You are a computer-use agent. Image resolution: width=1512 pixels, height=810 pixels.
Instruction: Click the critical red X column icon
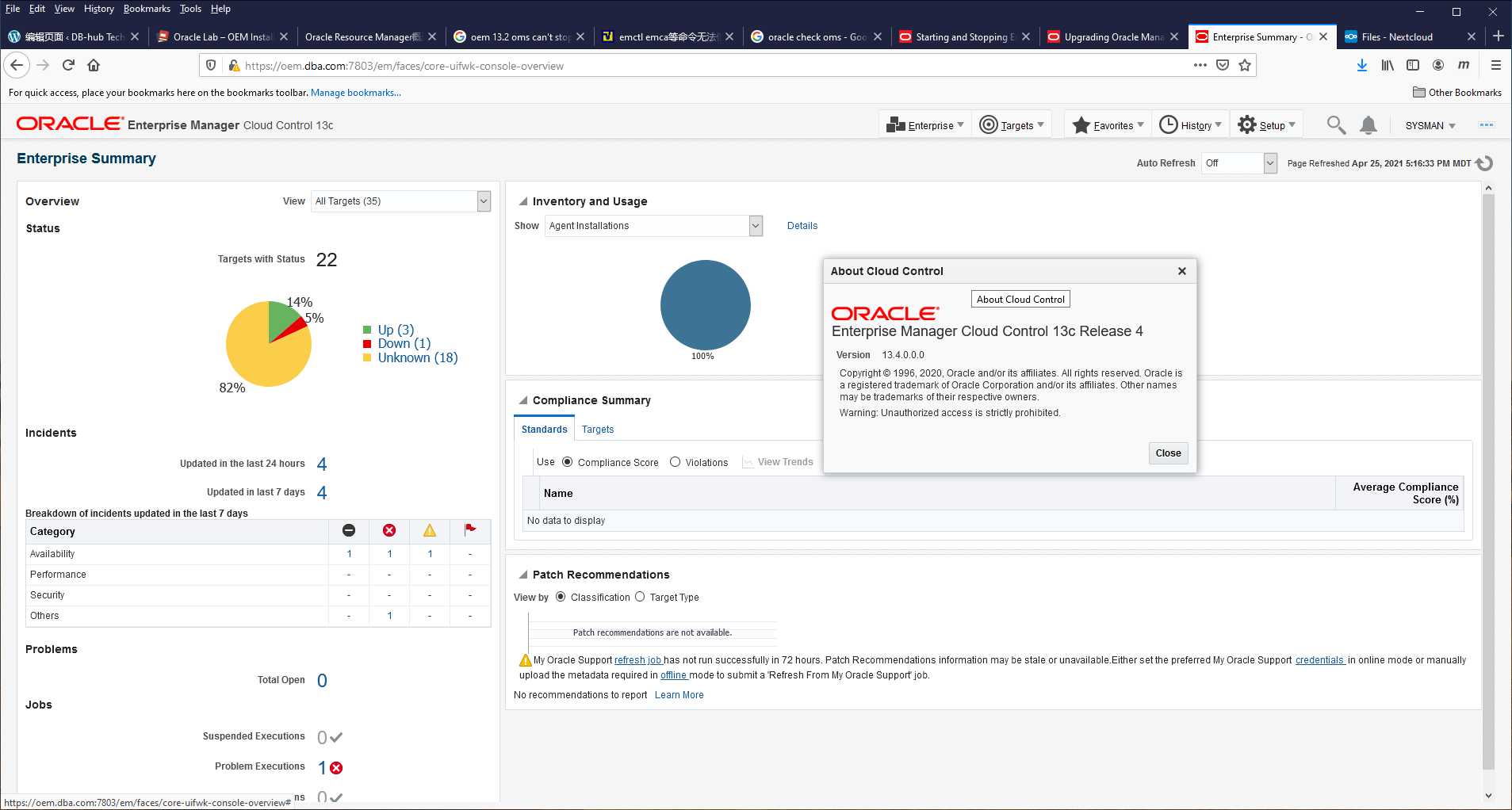point(389,530)
